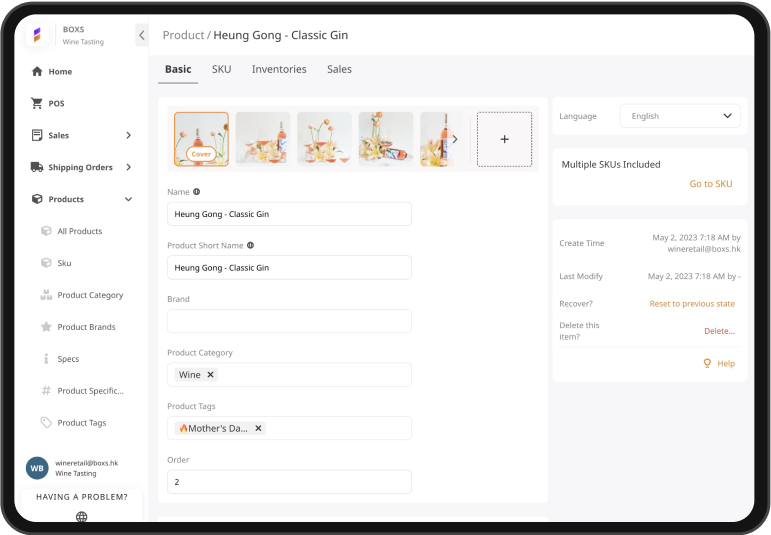
Task: Collapse the sidebar with the arrow button
Action: [x=142, y=35]
